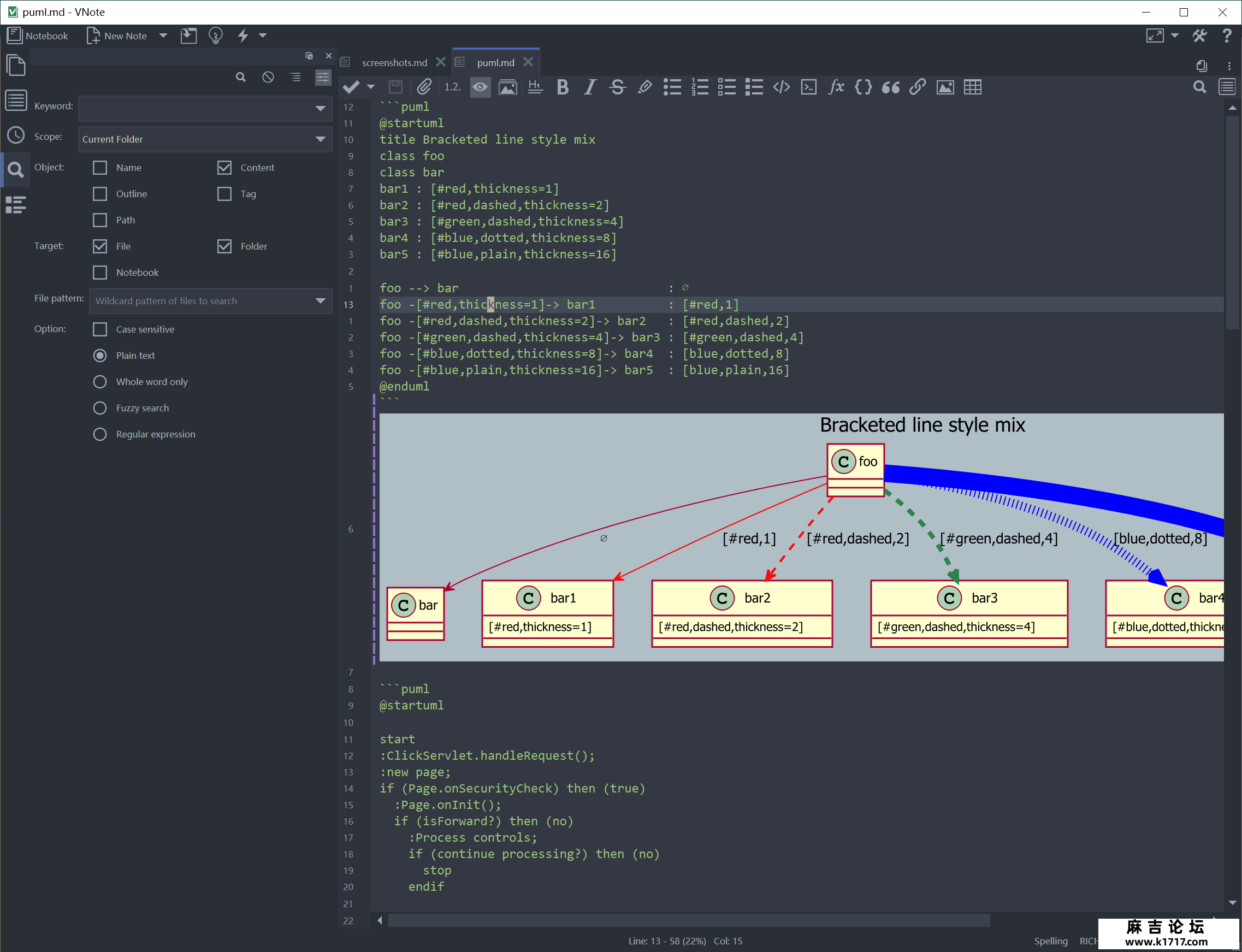Viewport: 1242px width, 952px height.
Task: Open find in editor magnifier
Action: point(1199,87)
